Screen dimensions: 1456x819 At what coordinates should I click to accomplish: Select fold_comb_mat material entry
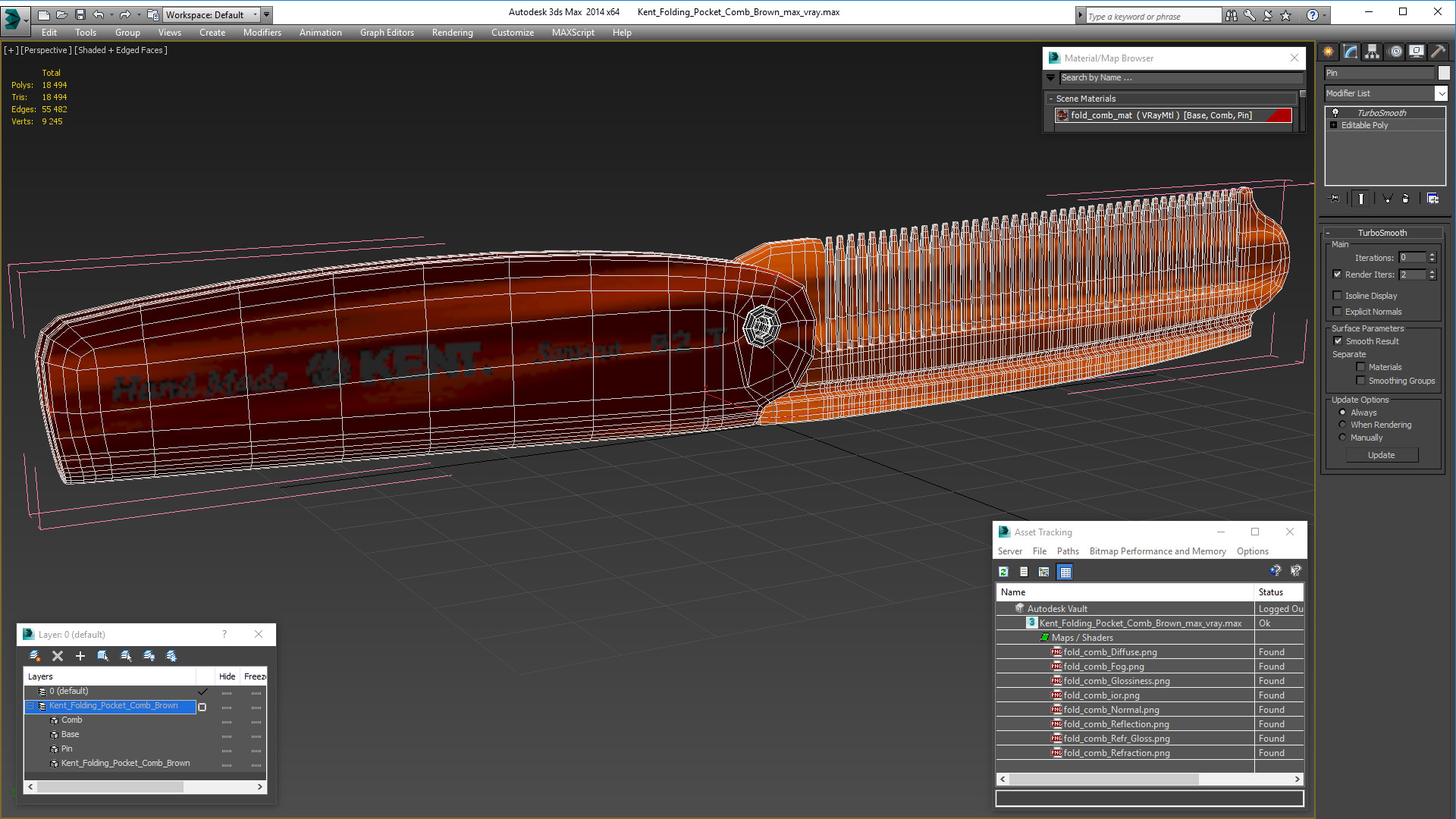point(1172,115)
